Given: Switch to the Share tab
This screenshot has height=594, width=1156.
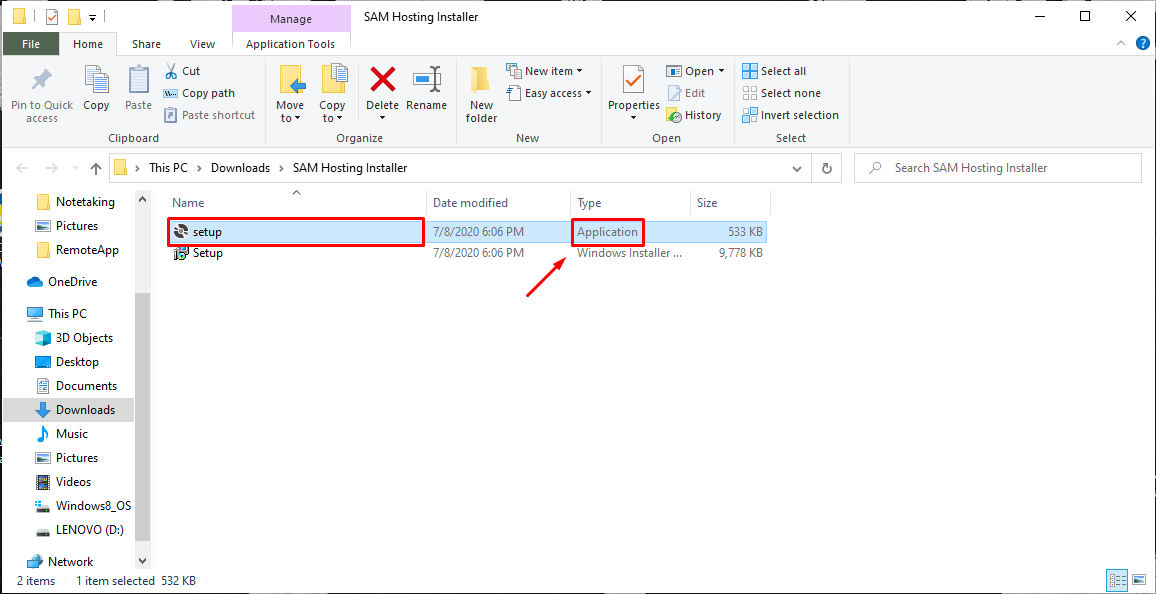Looking at the screenshot, I should coord(146,44).
